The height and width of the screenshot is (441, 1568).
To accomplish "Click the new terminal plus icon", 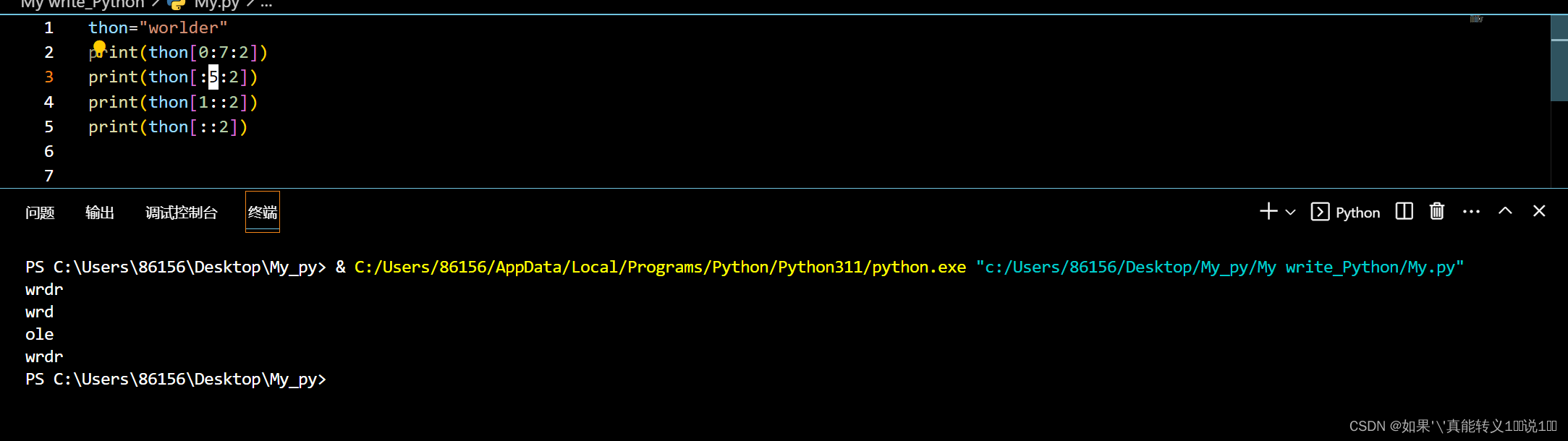I will pyautogui.click(x=1268, y=211).
